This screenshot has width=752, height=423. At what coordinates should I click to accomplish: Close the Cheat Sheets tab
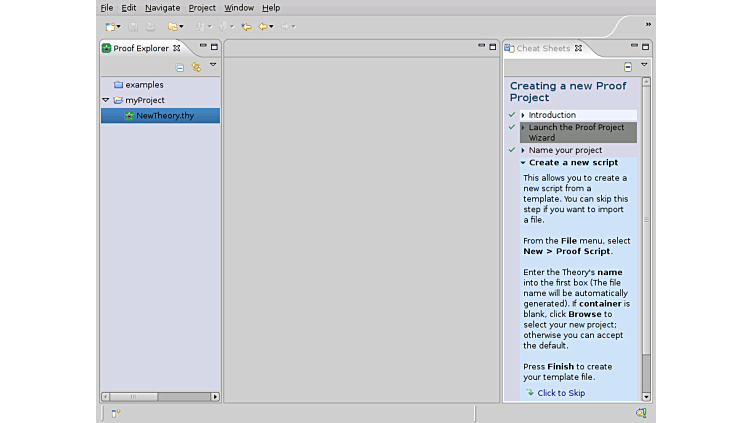pyautogui.click(x=578, y=48)
